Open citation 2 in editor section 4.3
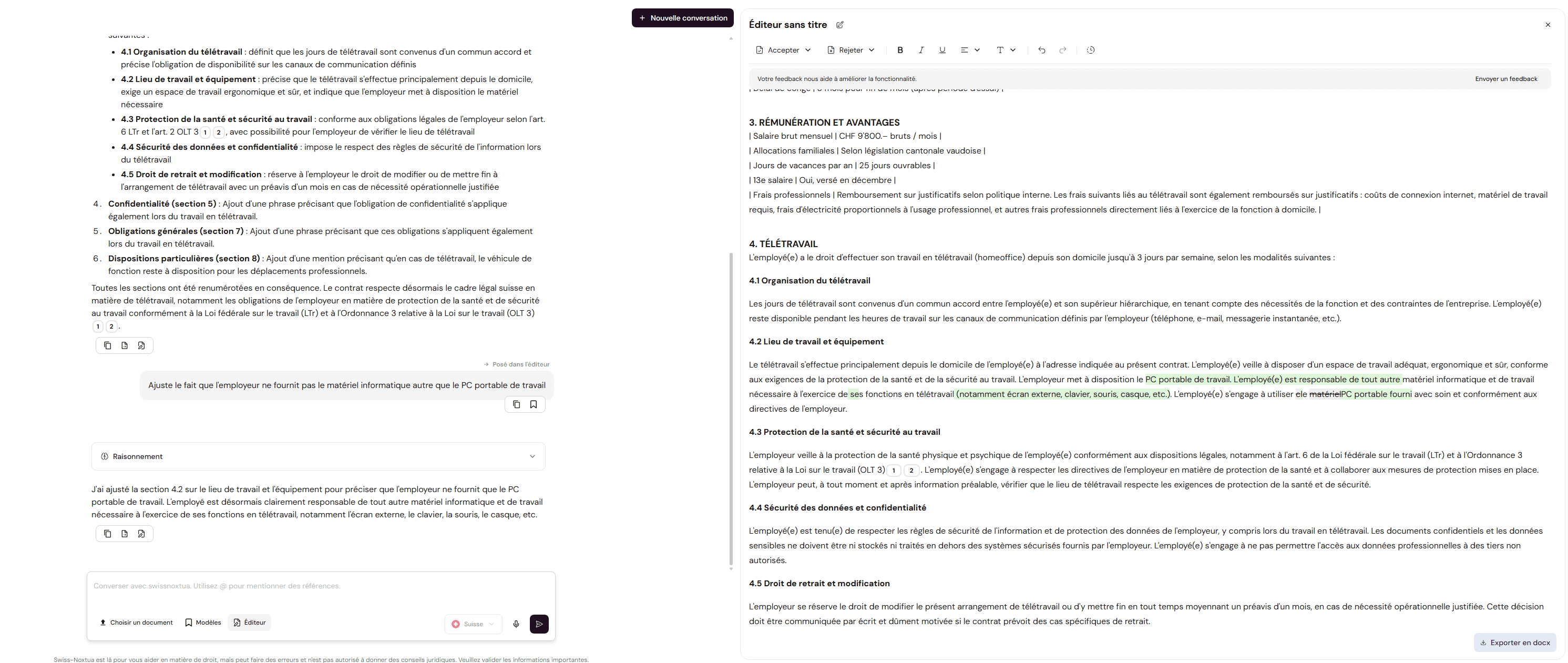 click(911, 471)
